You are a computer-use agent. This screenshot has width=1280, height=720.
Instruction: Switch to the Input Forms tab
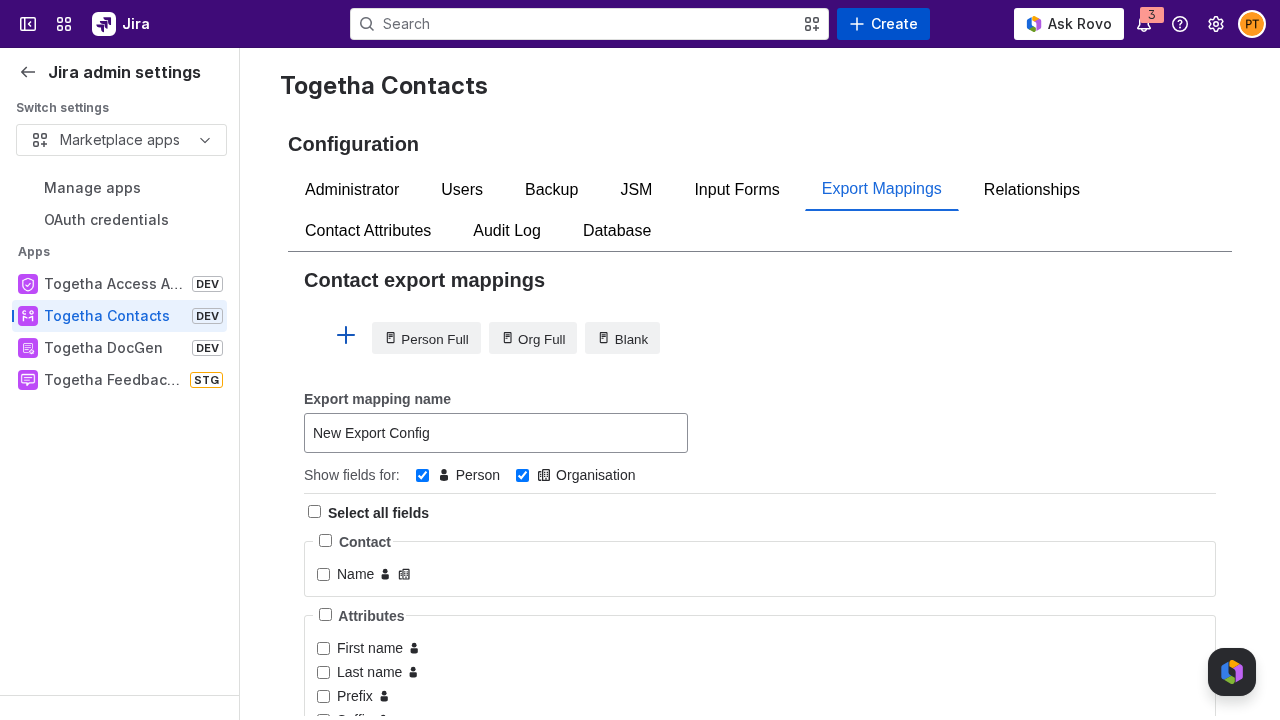click(x=737, y=190)
